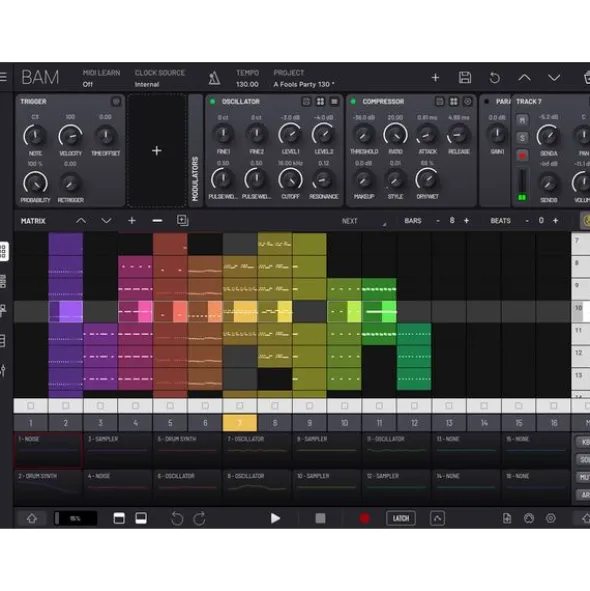The width and height of the screenshot is (590, 591).
Task: Stop playback with stop button
Action: tap(320, 519)
